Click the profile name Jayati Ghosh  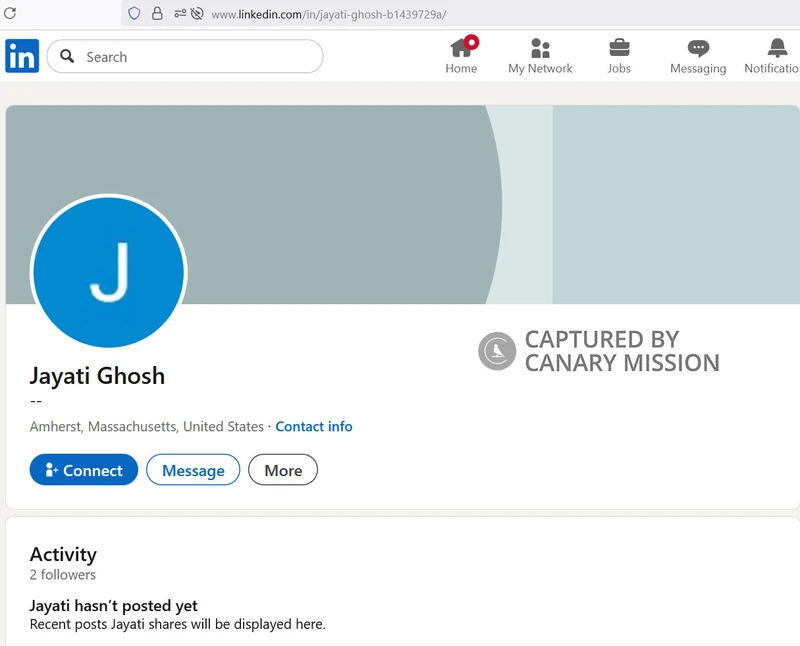pyautogui.click(x=97, y=376)
